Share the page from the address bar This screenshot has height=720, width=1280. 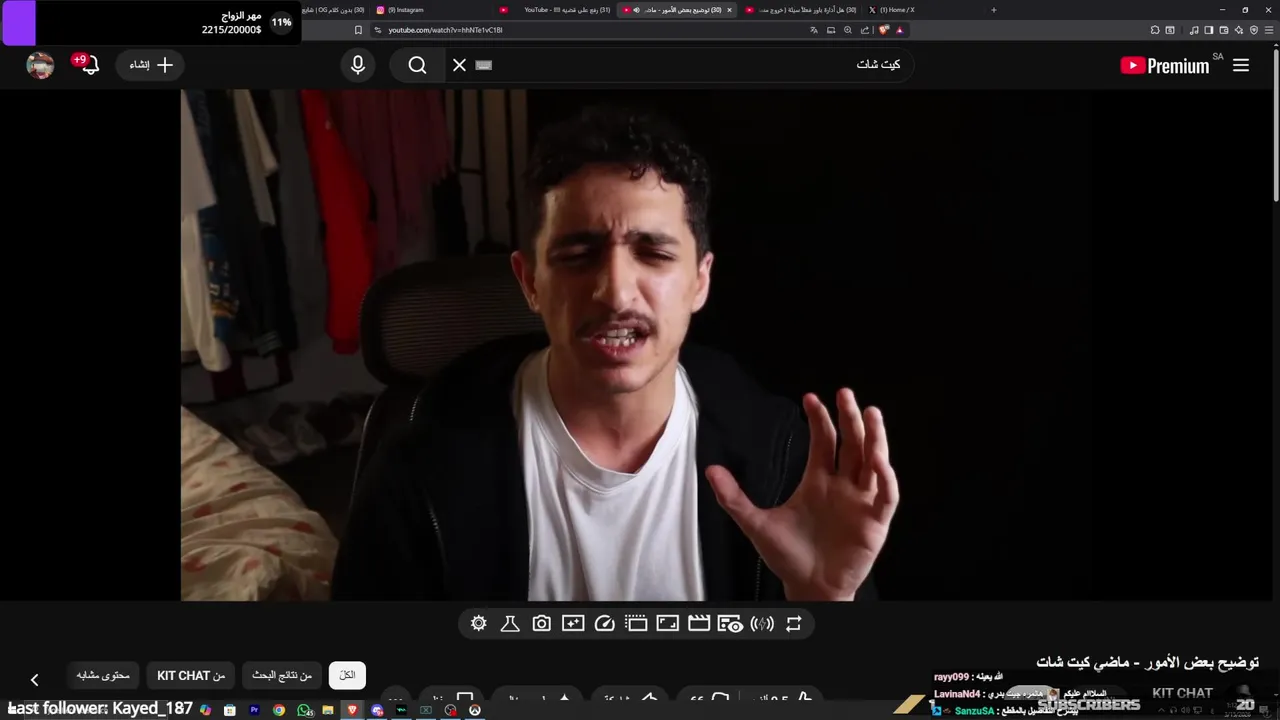(x=865, y=30)
